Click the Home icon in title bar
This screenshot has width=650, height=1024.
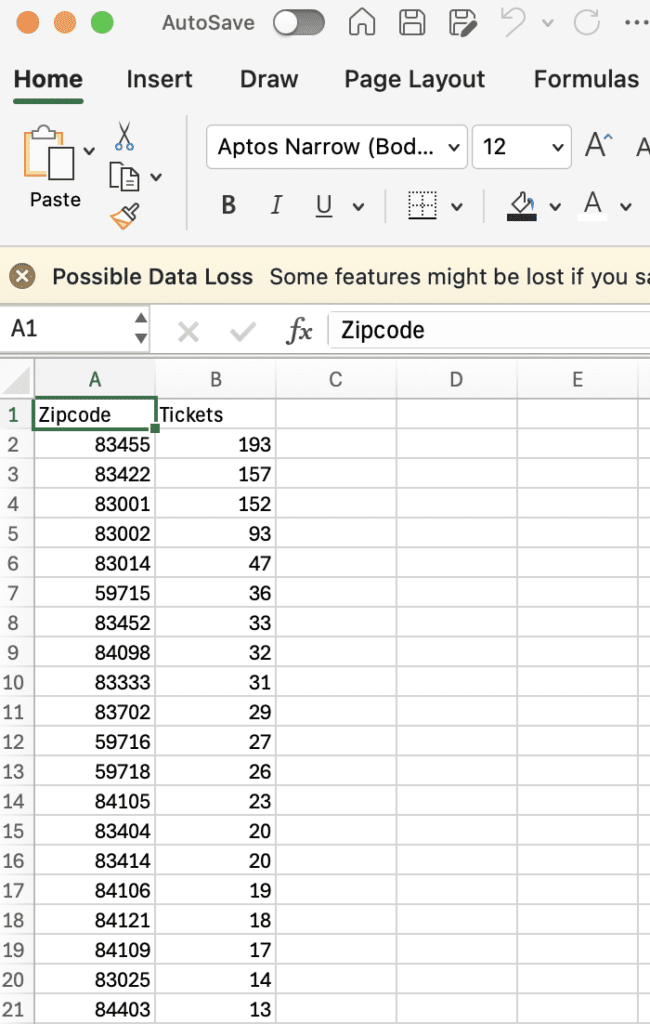point(361,22)
